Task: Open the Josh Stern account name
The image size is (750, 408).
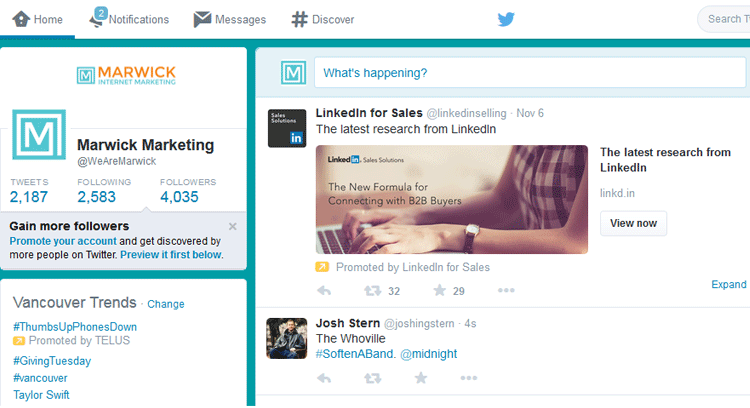Action: pos(348,323)
